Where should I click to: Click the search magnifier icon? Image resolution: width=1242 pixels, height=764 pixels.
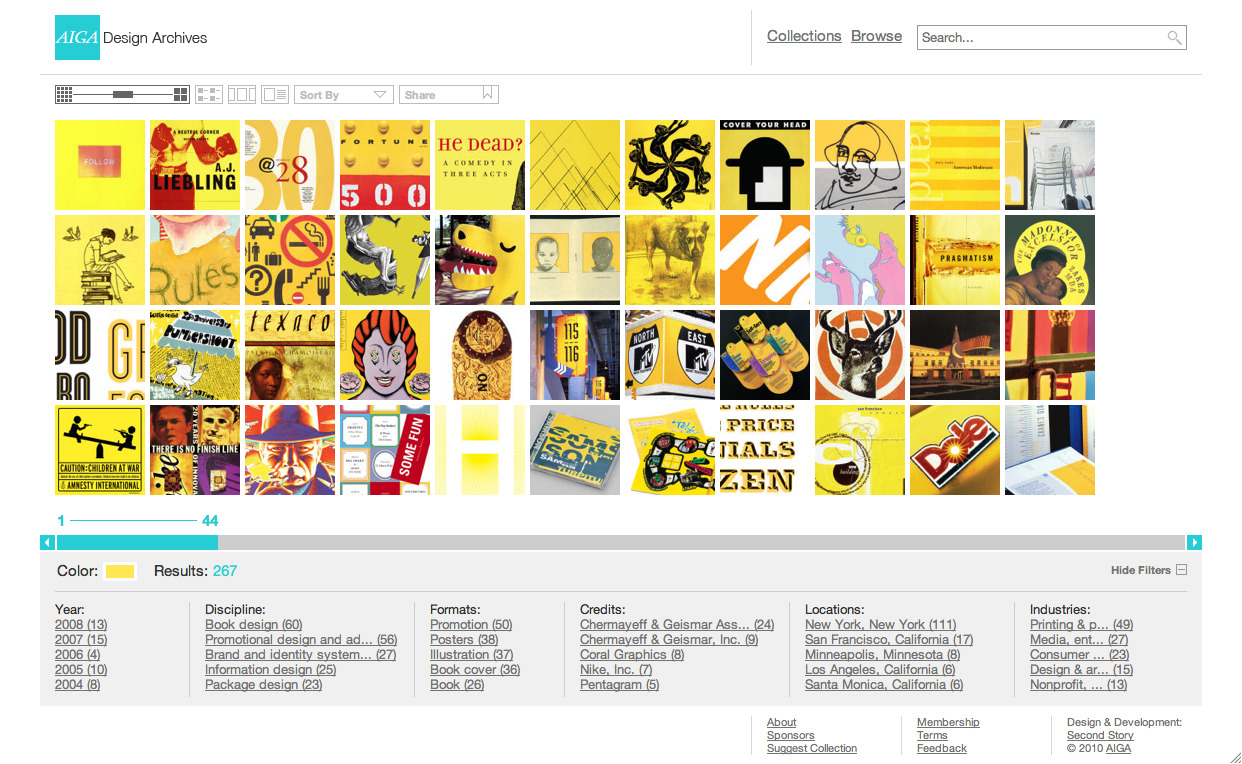click(x=1174, y=38)
